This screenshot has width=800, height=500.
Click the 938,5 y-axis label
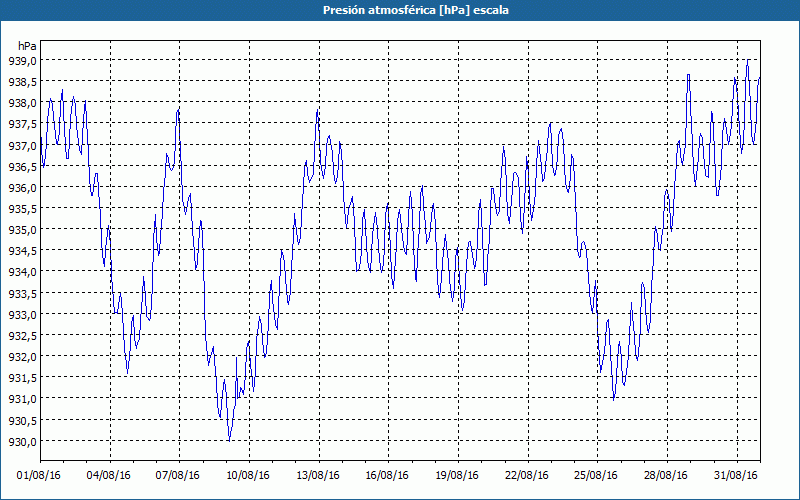(x=22, y=82)
